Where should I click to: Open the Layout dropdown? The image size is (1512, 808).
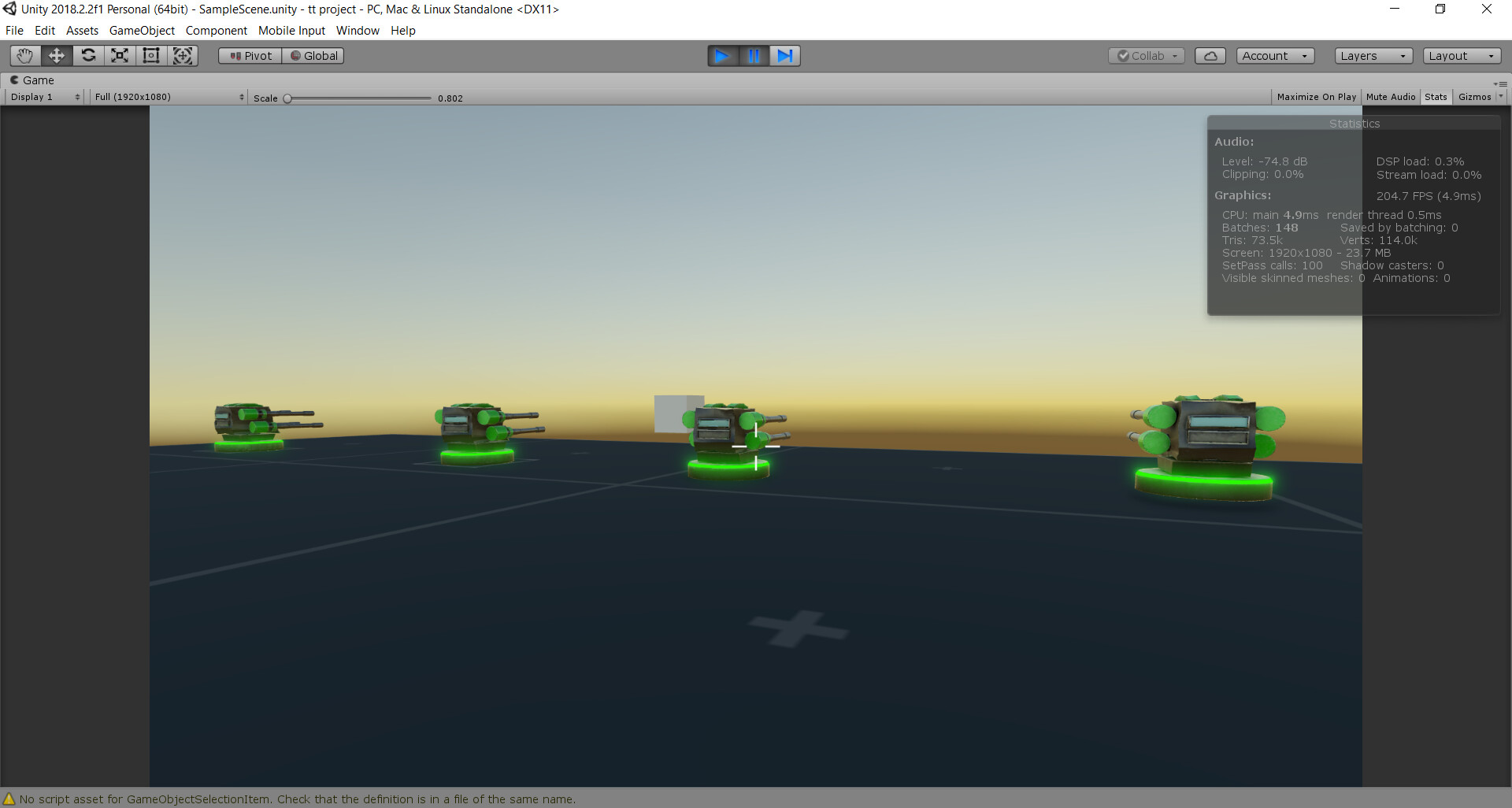1461,55
